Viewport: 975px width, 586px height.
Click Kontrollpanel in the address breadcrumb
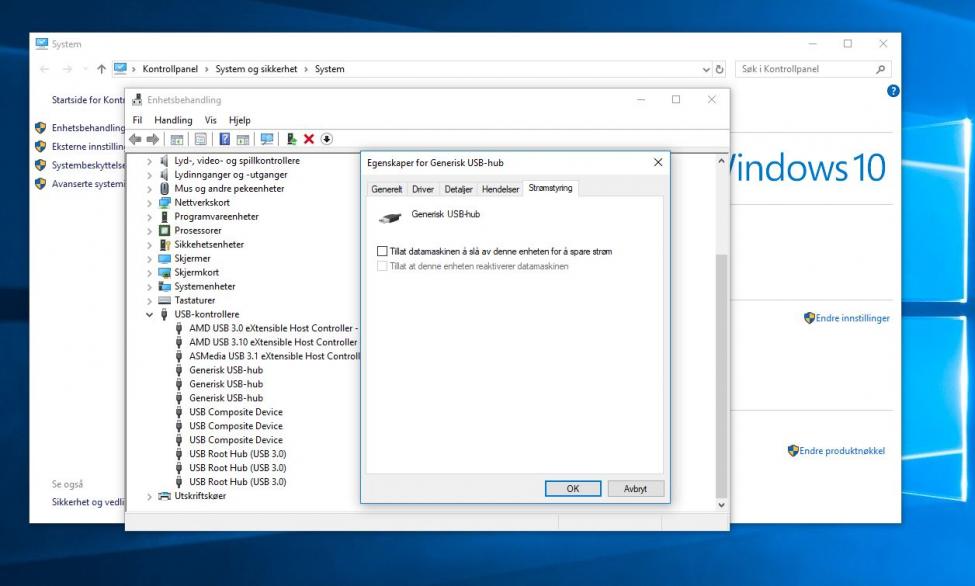[170, 69]
